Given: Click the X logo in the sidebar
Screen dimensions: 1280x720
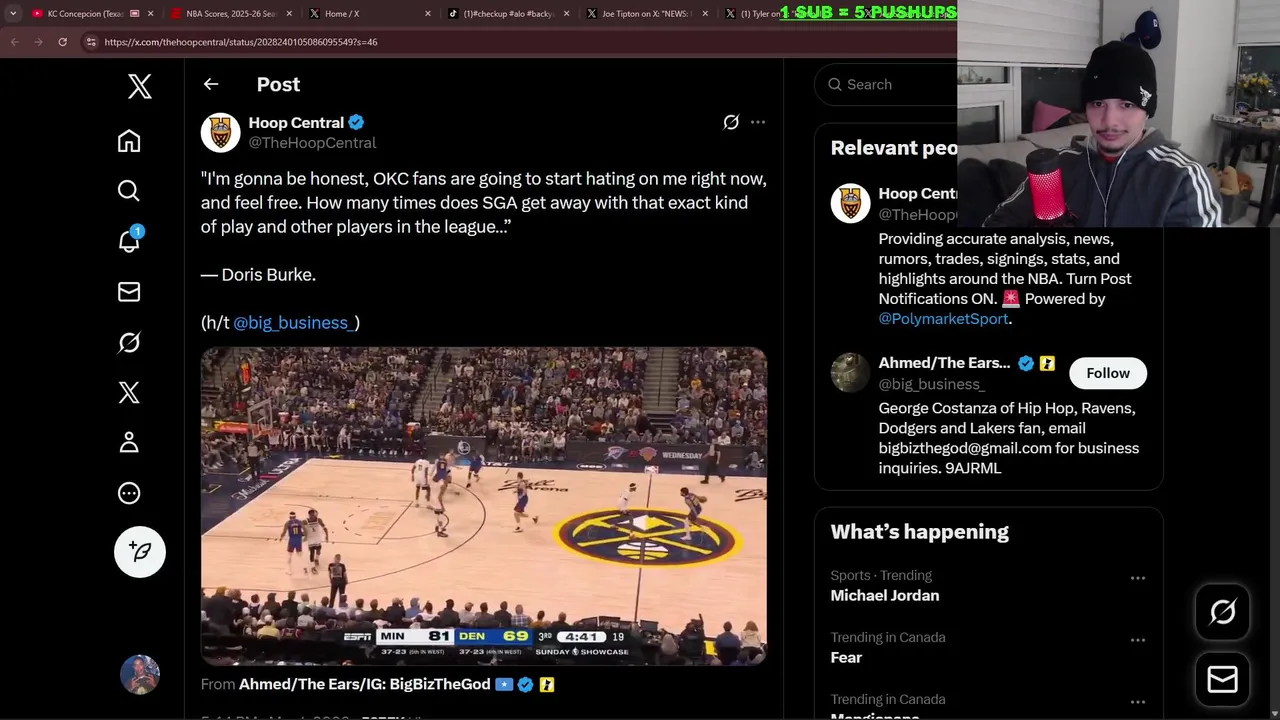Looking at the screenshot, I should point(140,86).
